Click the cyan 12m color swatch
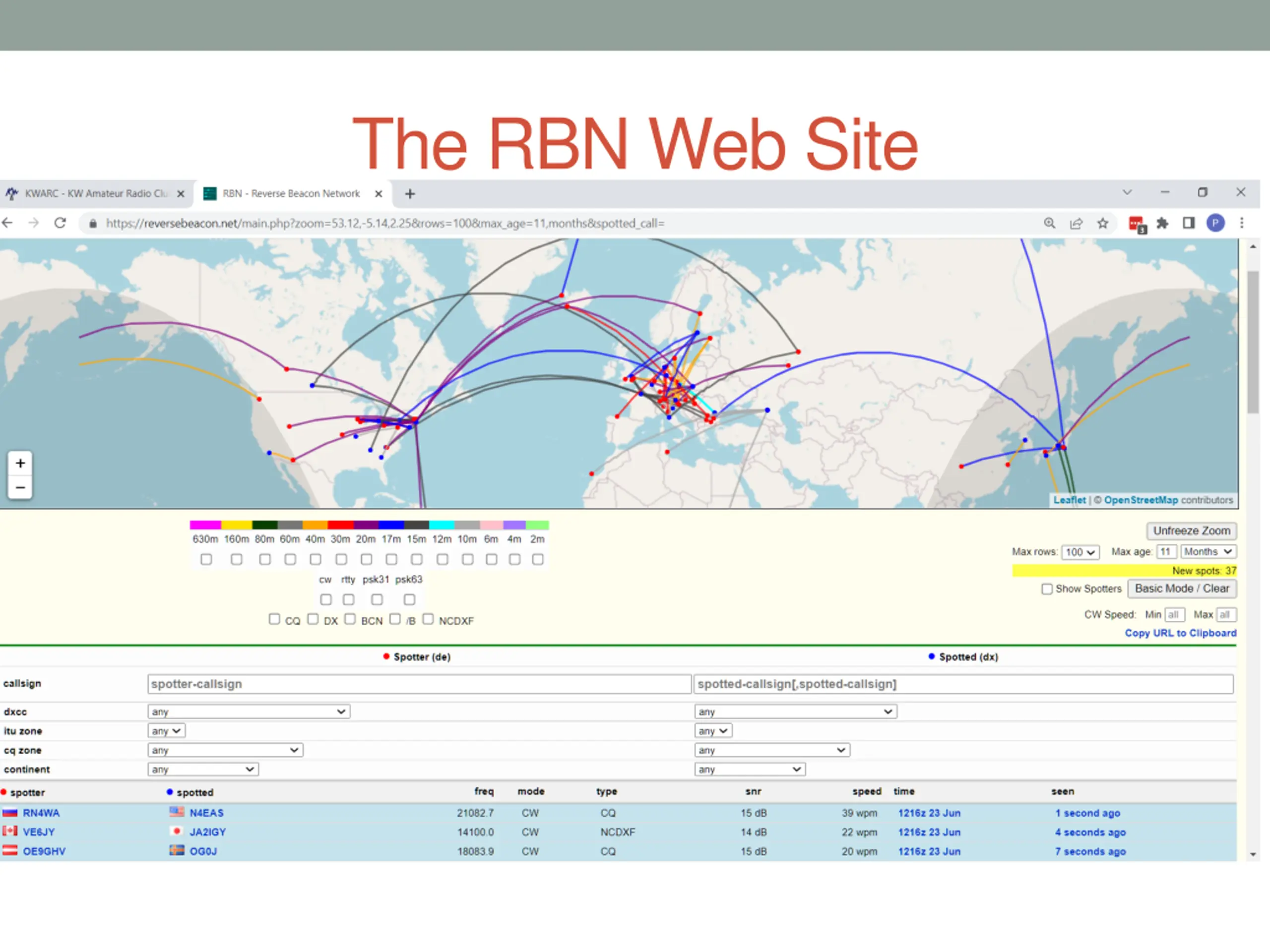Screen dimensions: 1270x952 (x=442, y=525)
